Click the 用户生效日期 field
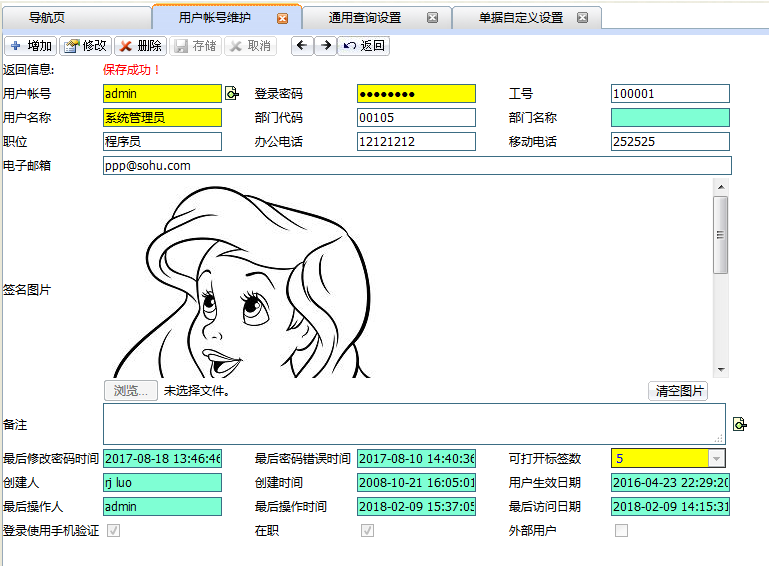 670,483
